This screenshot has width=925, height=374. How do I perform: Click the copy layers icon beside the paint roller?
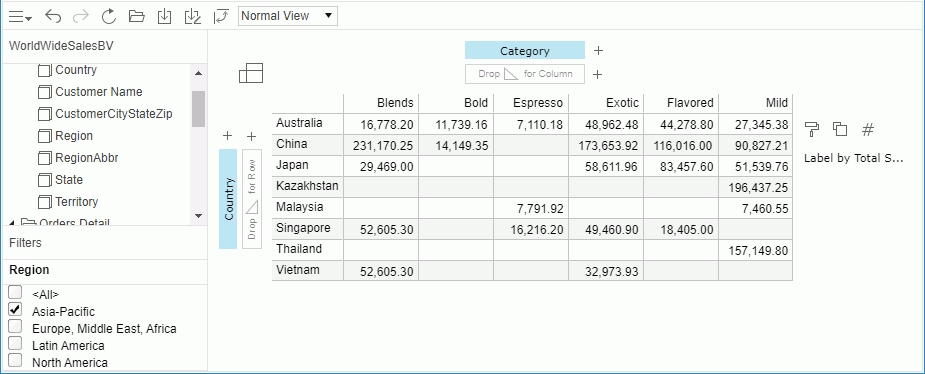(x=840, y=129)
